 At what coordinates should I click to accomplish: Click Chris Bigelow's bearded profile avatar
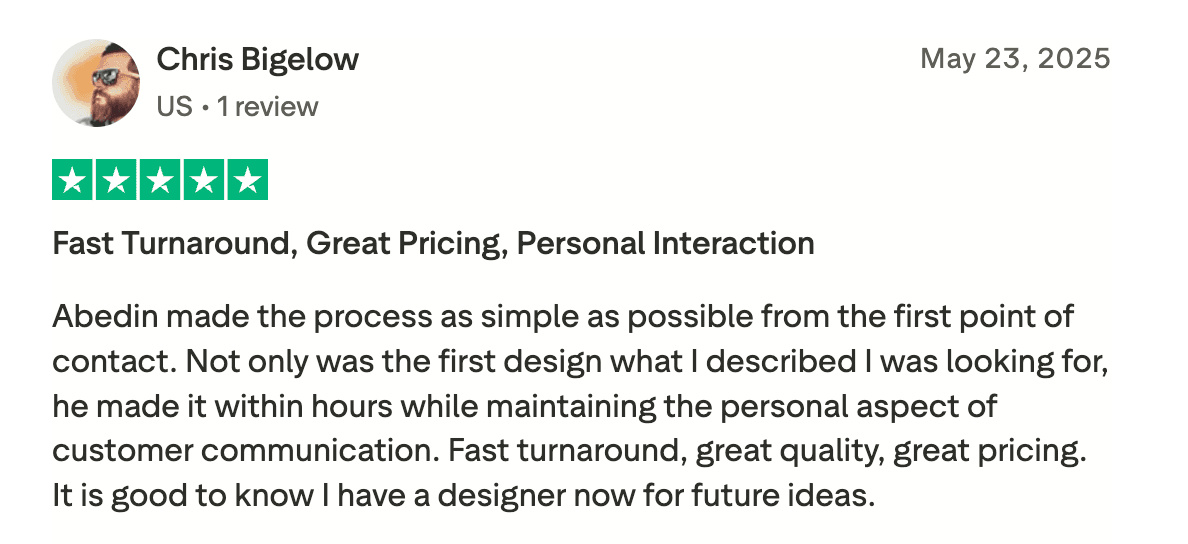pyautogui.click(x=96, y=83)
